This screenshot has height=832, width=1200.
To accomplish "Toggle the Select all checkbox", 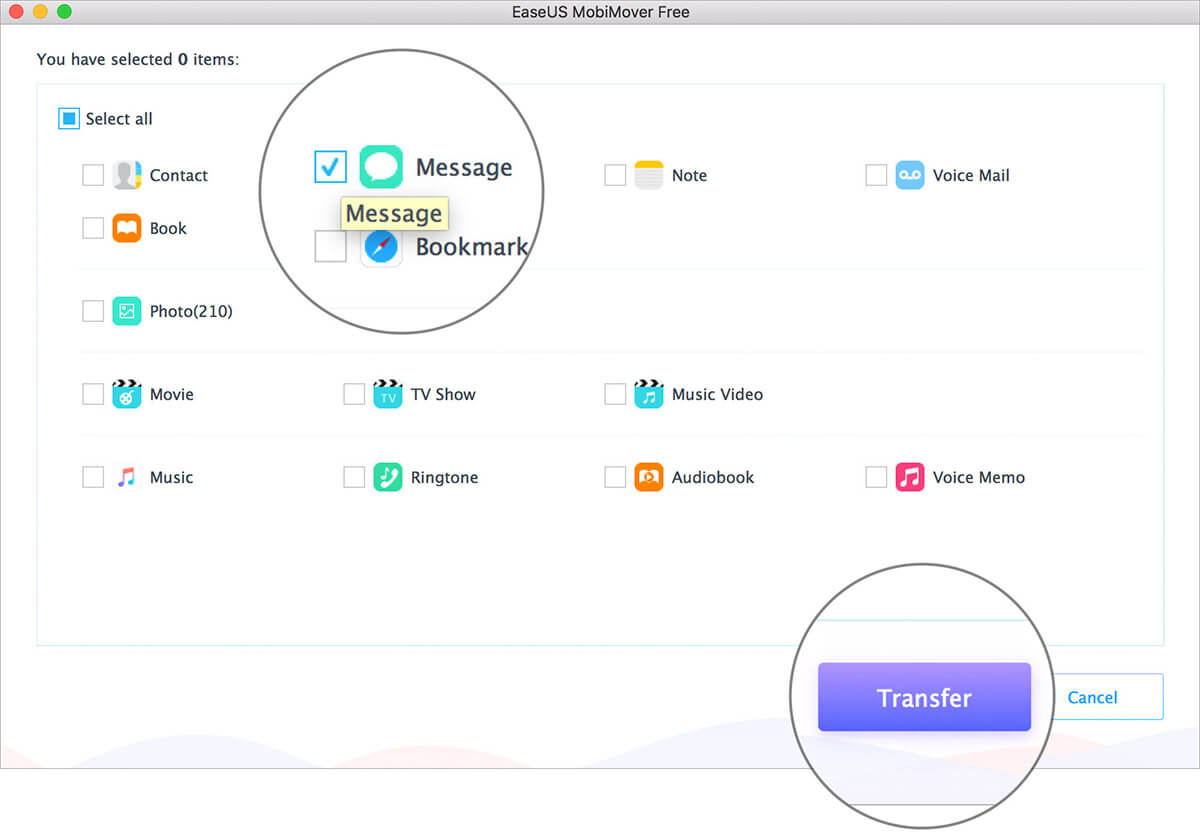I will 68,119.
